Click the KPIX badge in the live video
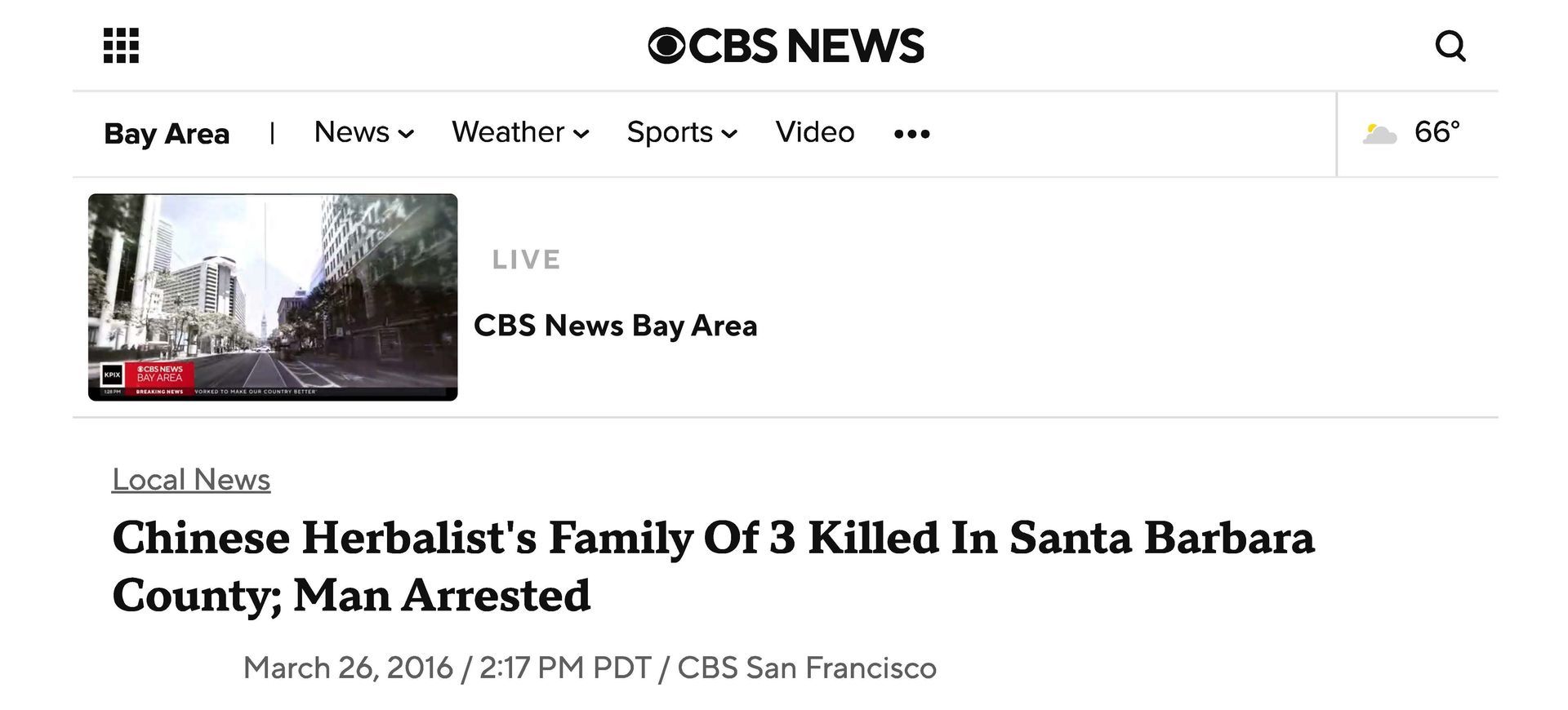The image size is (1568, 710). tap(111, 375)
